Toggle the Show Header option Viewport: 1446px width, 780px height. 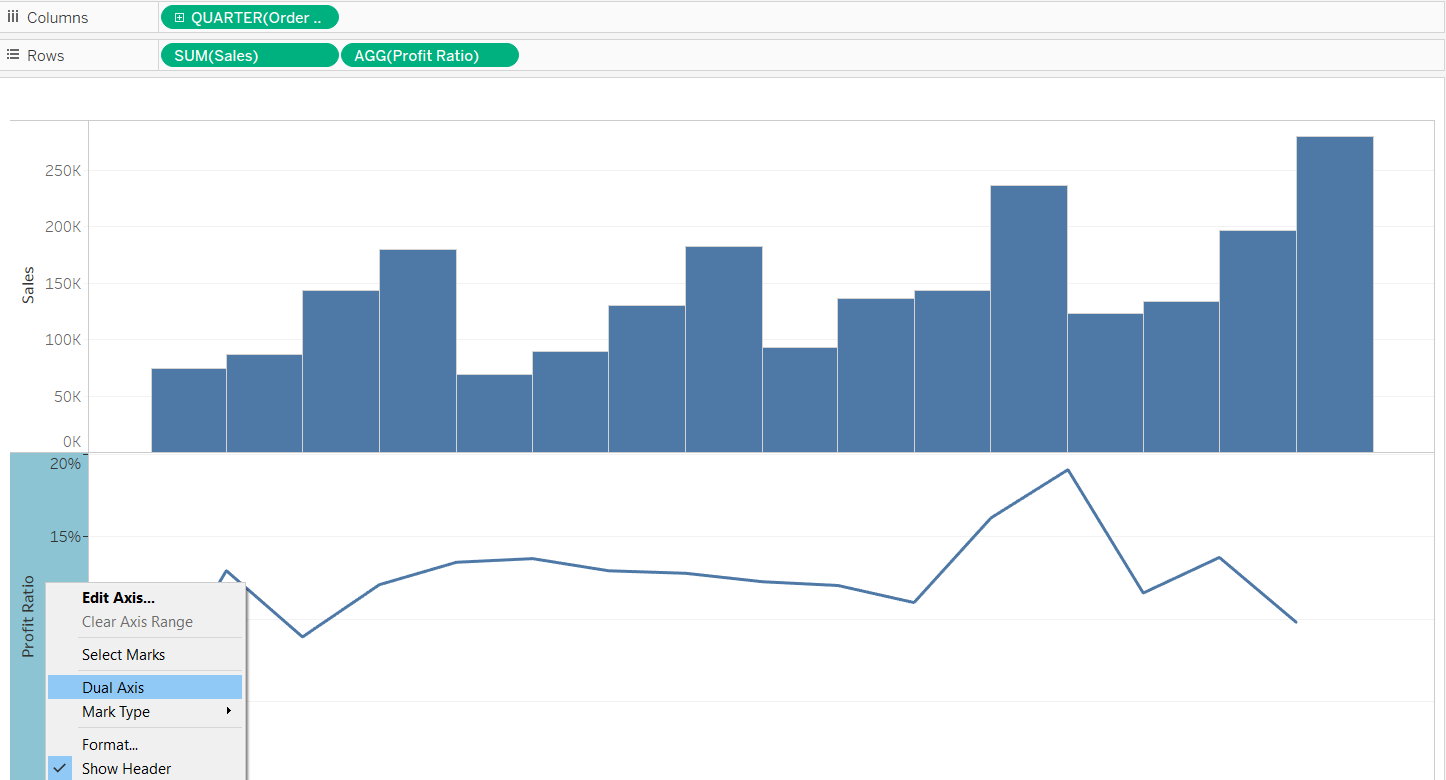click(144, 769)
